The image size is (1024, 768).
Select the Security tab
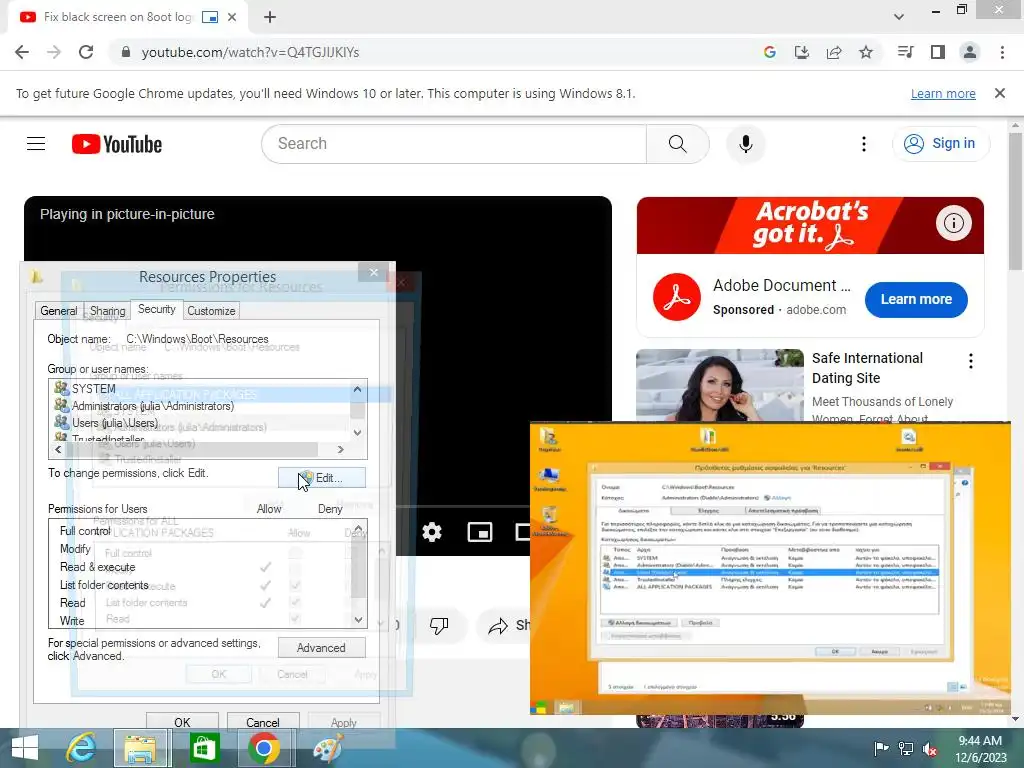click(x=157, y=310)
